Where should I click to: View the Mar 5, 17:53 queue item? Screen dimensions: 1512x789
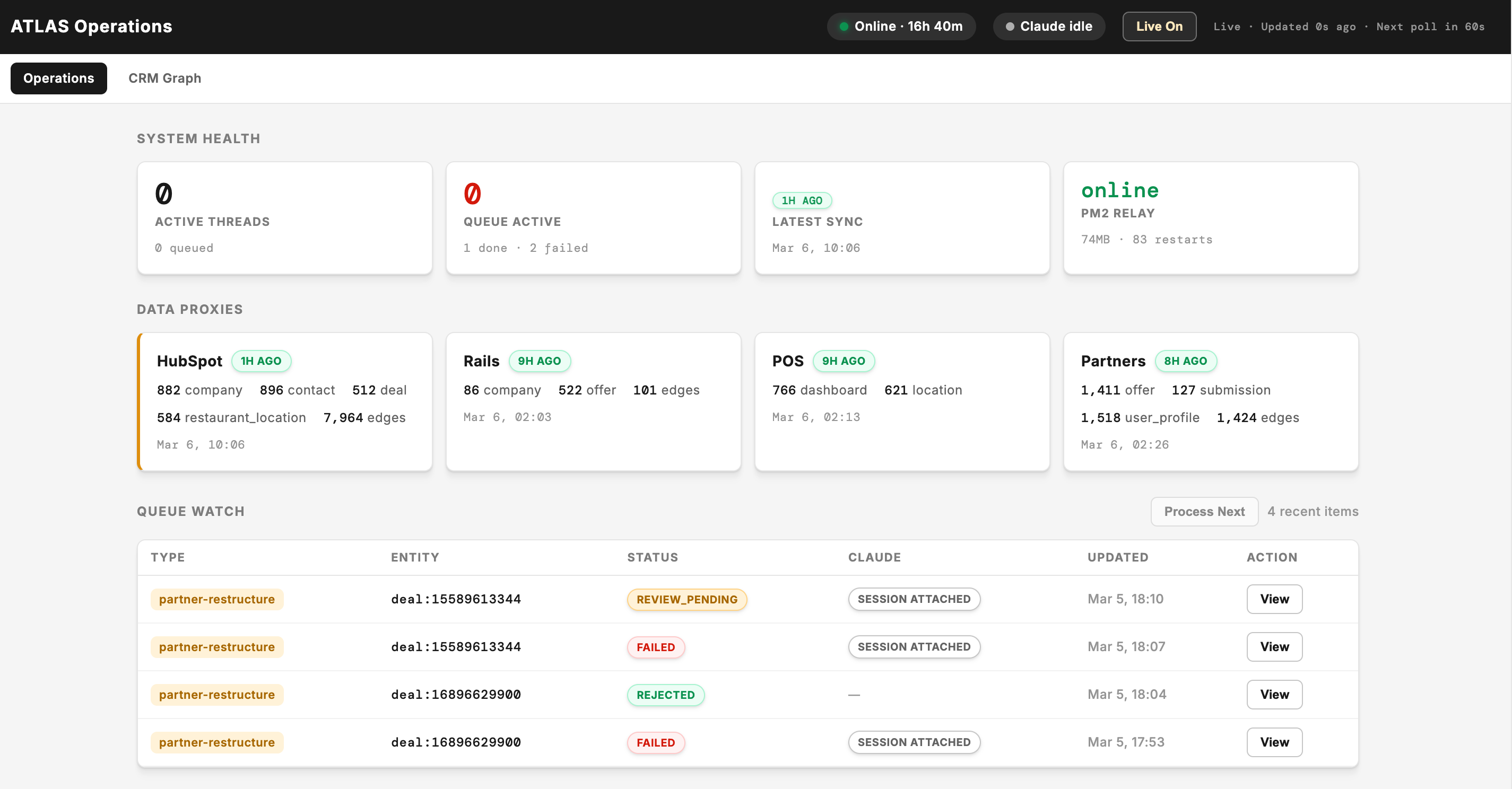point(1274,742)
